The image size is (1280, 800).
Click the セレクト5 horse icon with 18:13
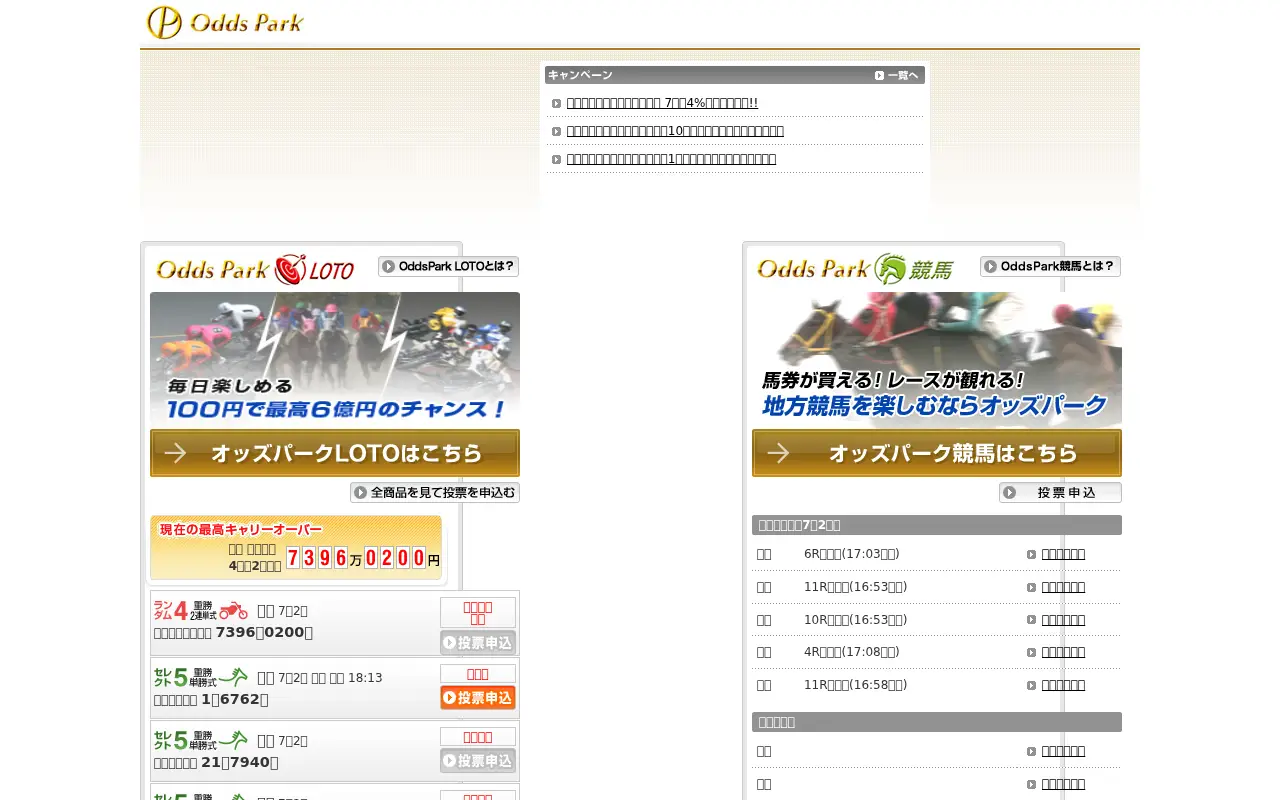click(x=201, y=677)
